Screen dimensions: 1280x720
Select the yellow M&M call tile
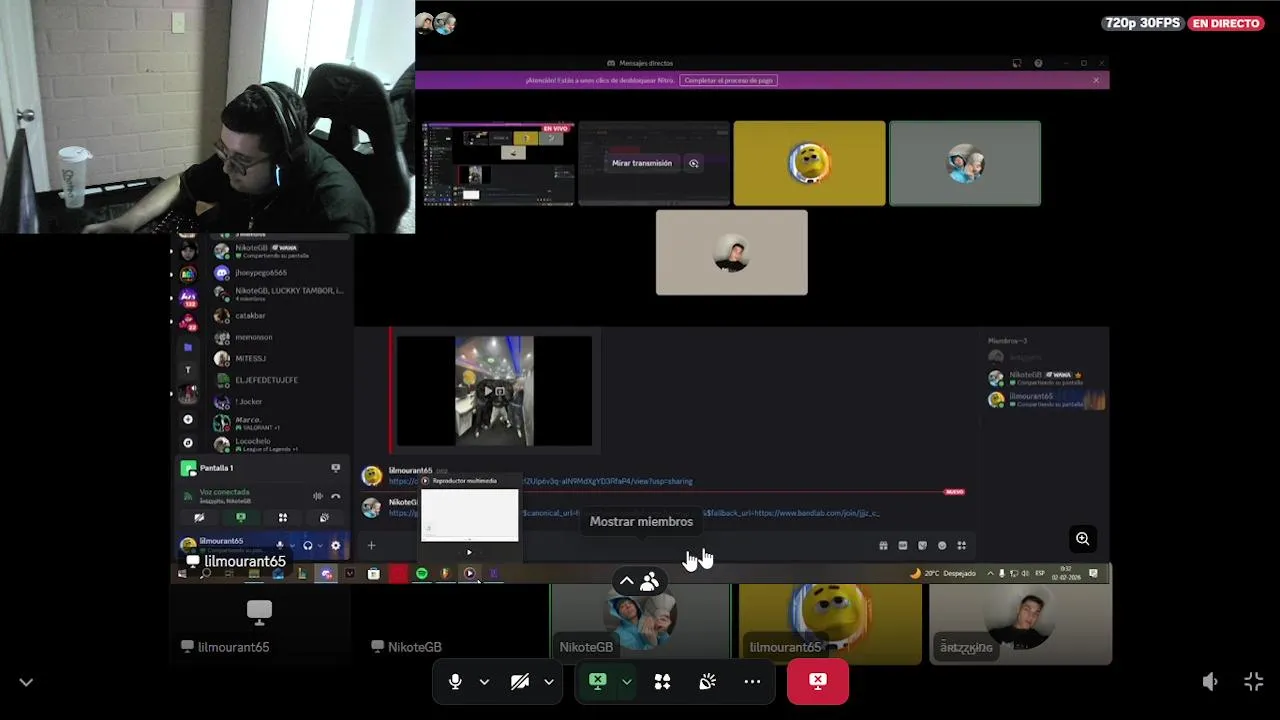tap(809, 163)
